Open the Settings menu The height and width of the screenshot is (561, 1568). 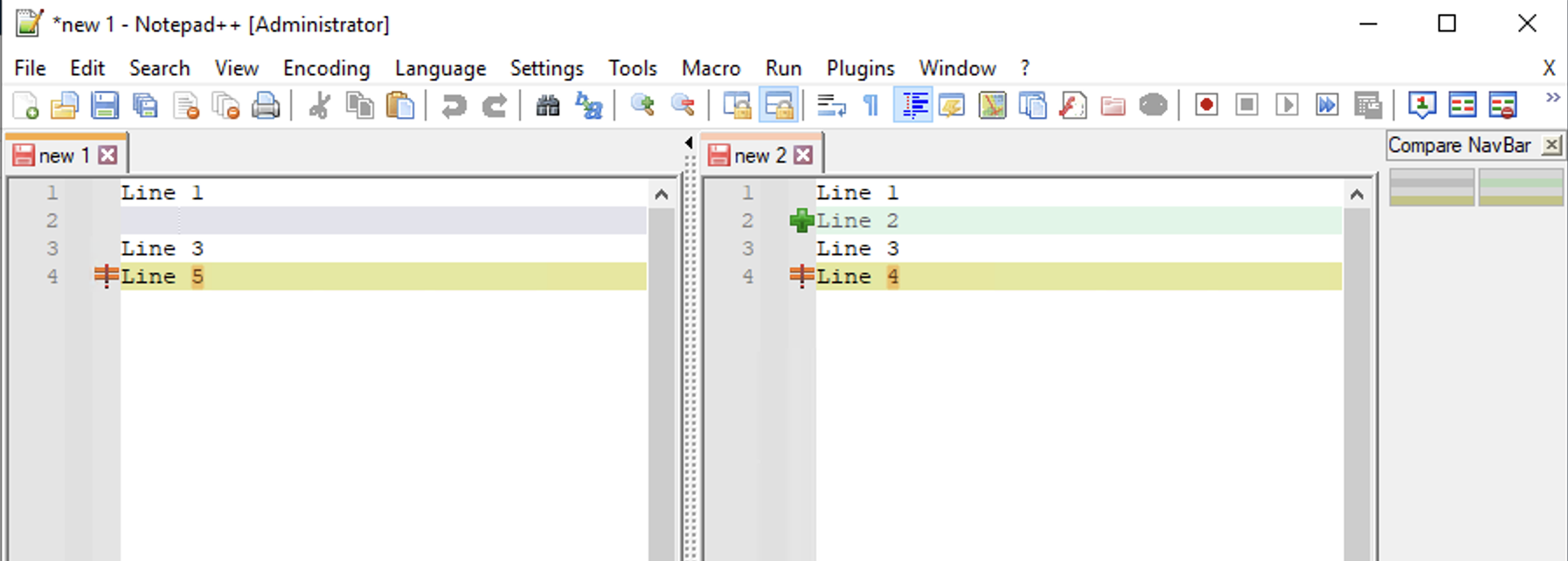click(x=546, y=68)
